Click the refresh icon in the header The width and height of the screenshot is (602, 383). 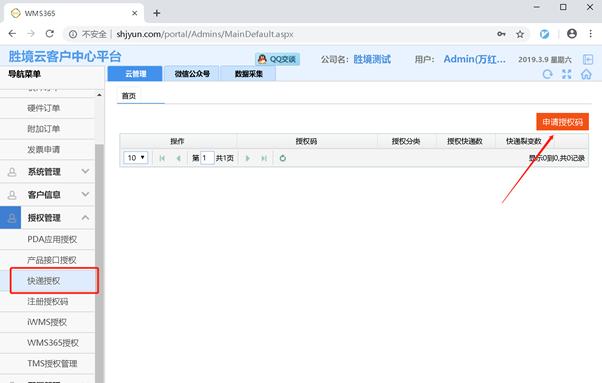tap(547, 74)
